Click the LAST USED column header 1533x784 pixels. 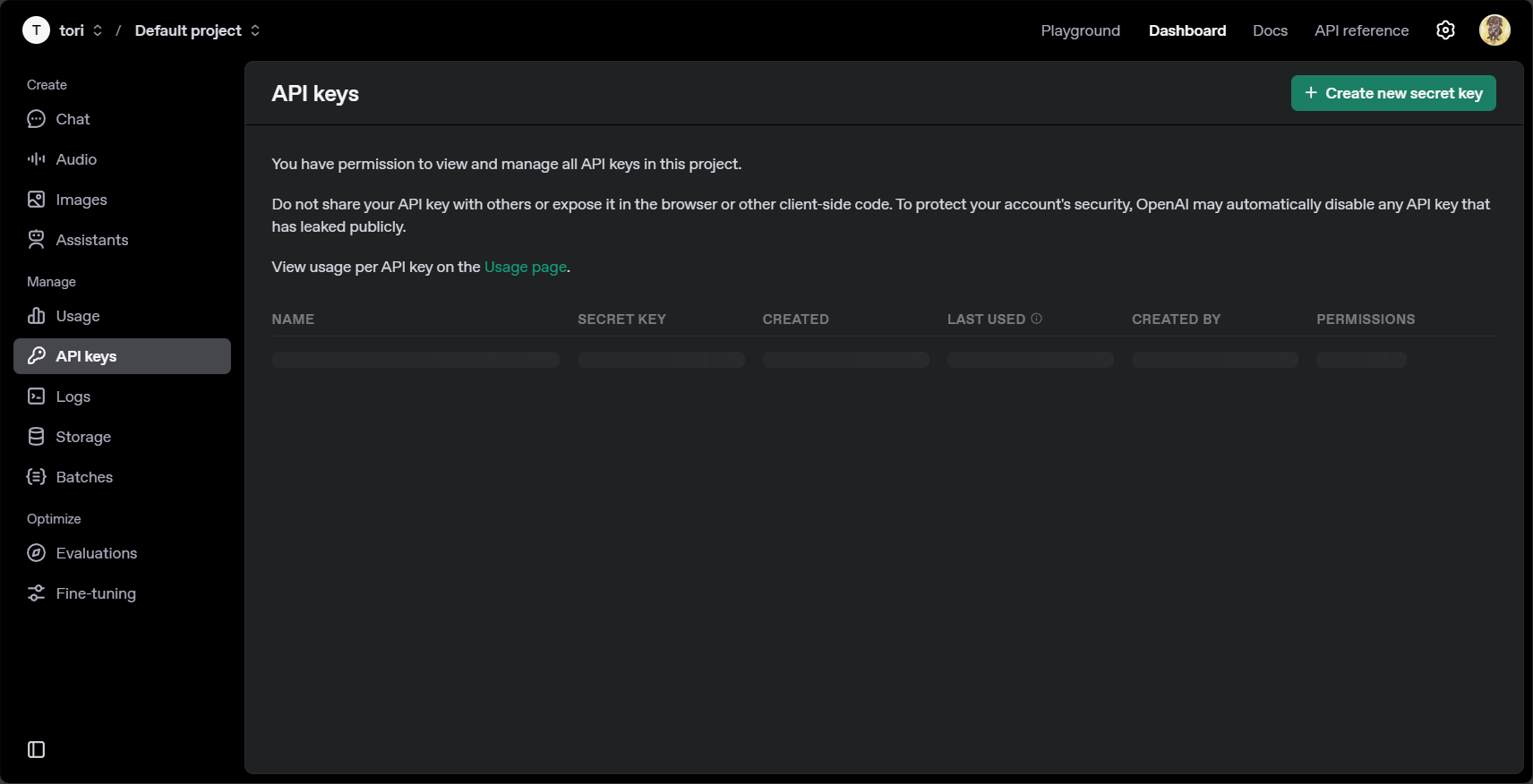(x=986, y=320)
